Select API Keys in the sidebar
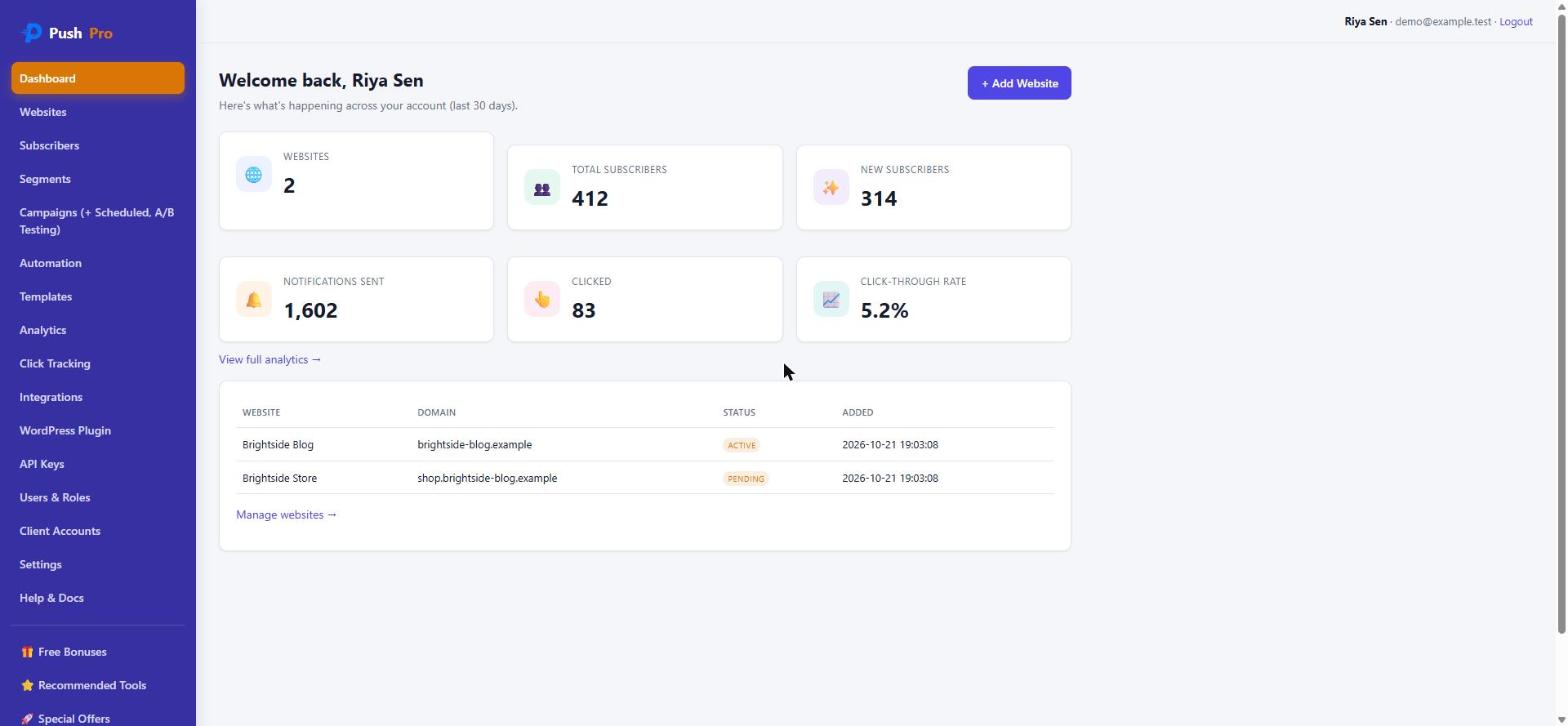 pos(98,464)
